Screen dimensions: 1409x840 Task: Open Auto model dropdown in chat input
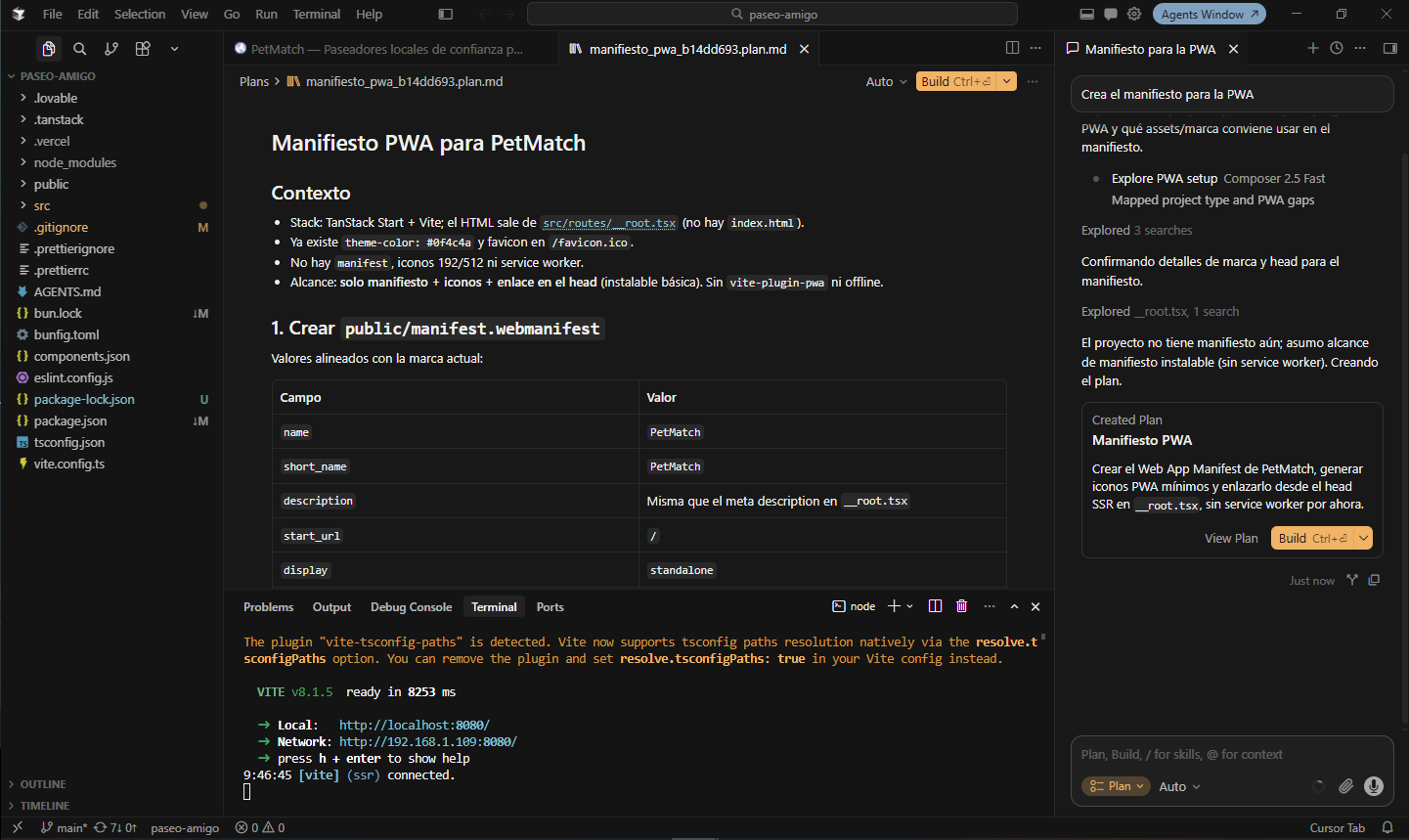click(1179, 786)
